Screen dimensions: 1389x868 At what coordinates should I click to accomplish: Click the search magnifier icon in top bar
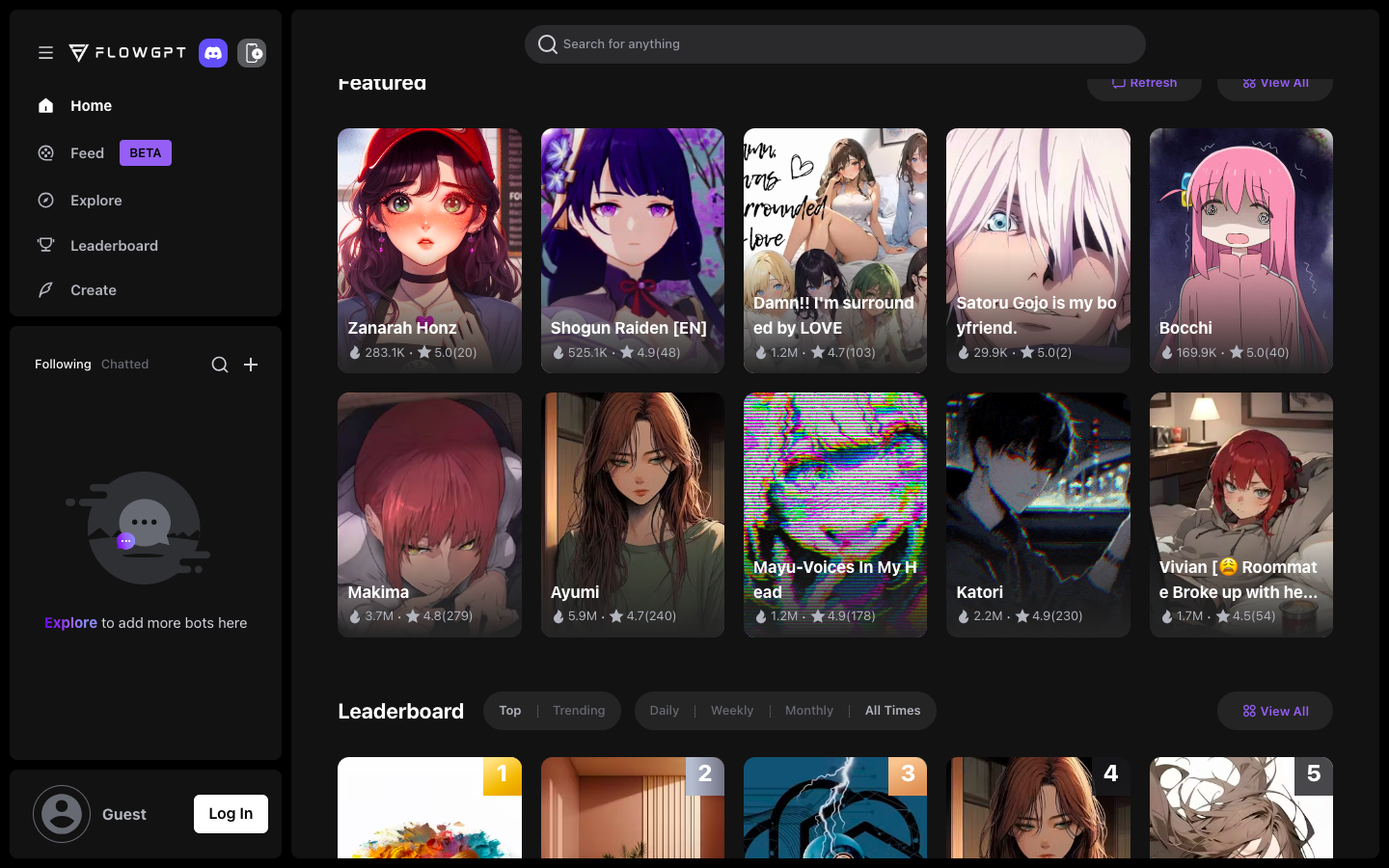(548, 44)
